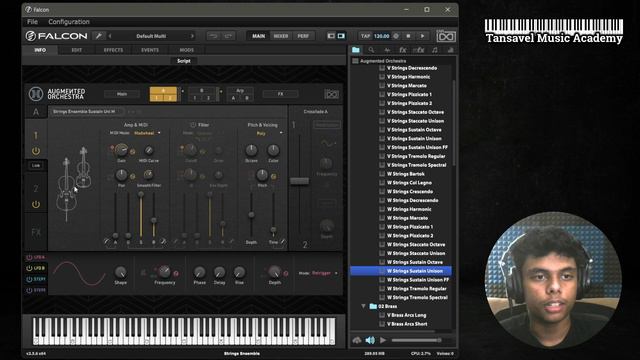Open the fx browser tab
This screenshot has height=360, width=640.
pos(402,50)
